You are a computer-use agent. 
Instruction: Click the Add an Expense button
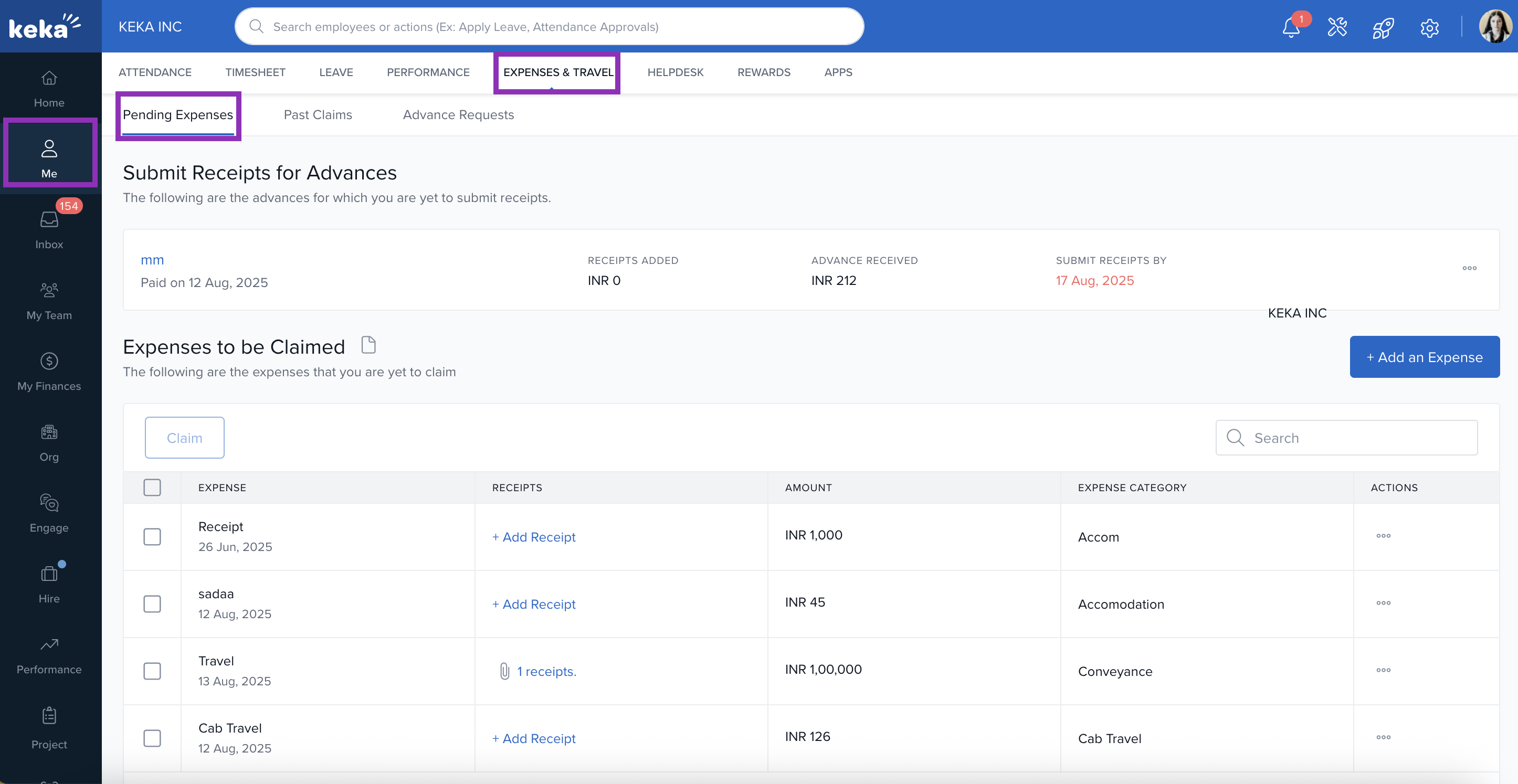coord(1424,357)
